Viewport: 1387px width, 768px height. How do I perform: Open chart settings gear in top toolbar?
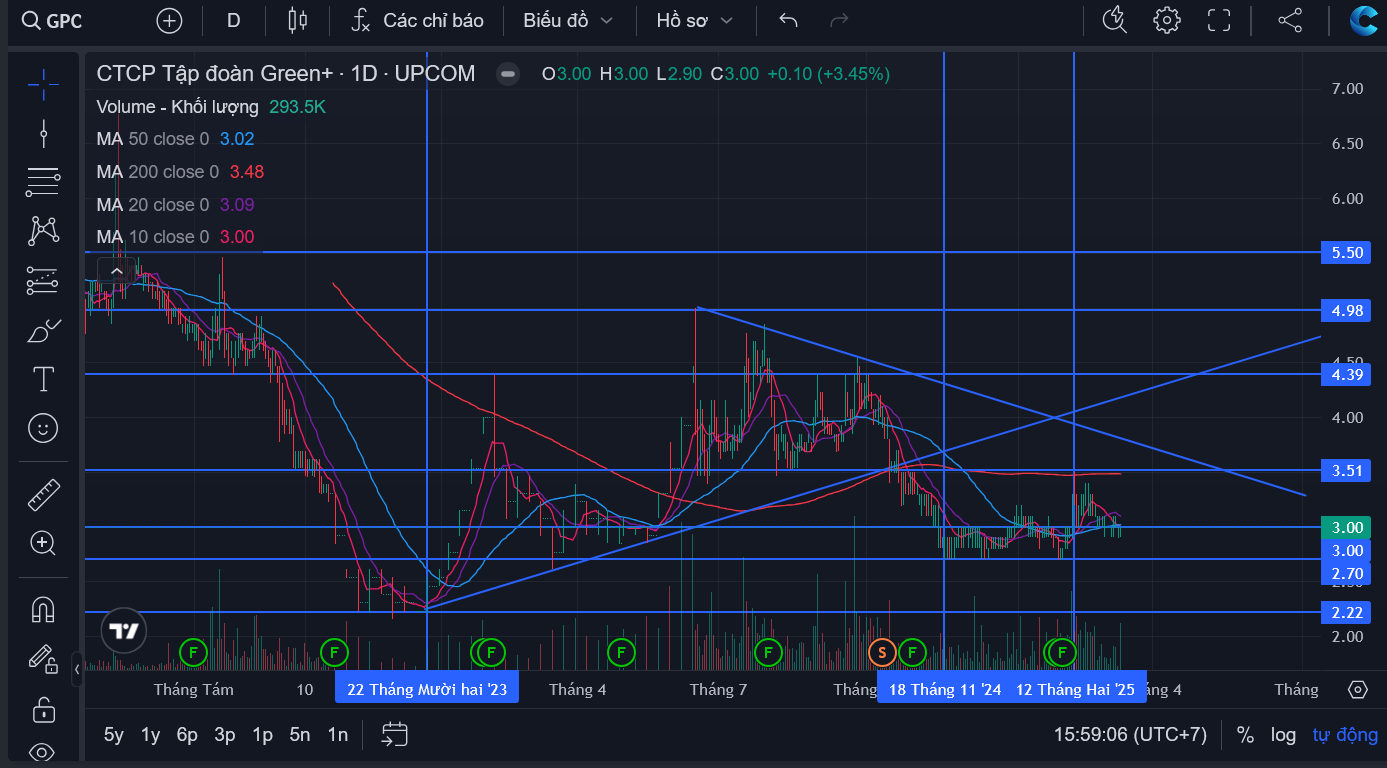pyautogui.click(x=1166, y=20)
